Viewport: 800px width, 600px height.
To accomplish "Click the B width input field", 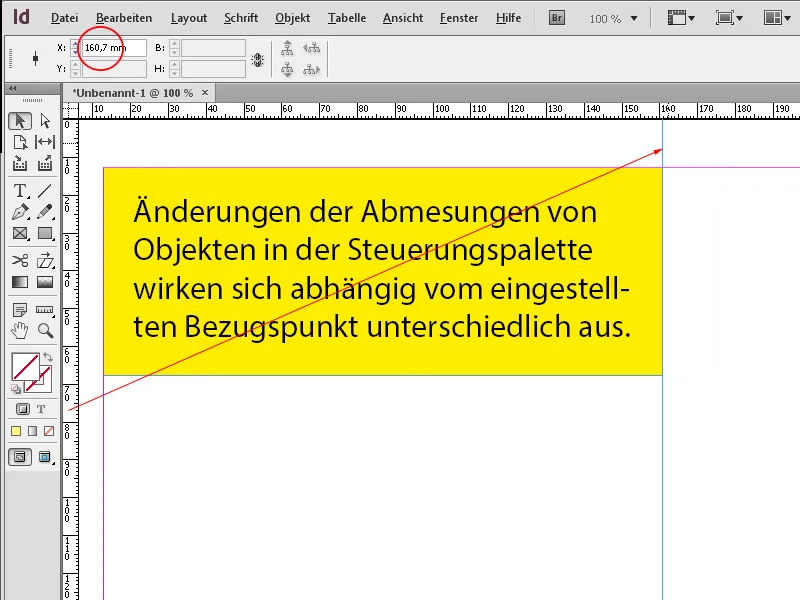I will [x=213, y=48].
